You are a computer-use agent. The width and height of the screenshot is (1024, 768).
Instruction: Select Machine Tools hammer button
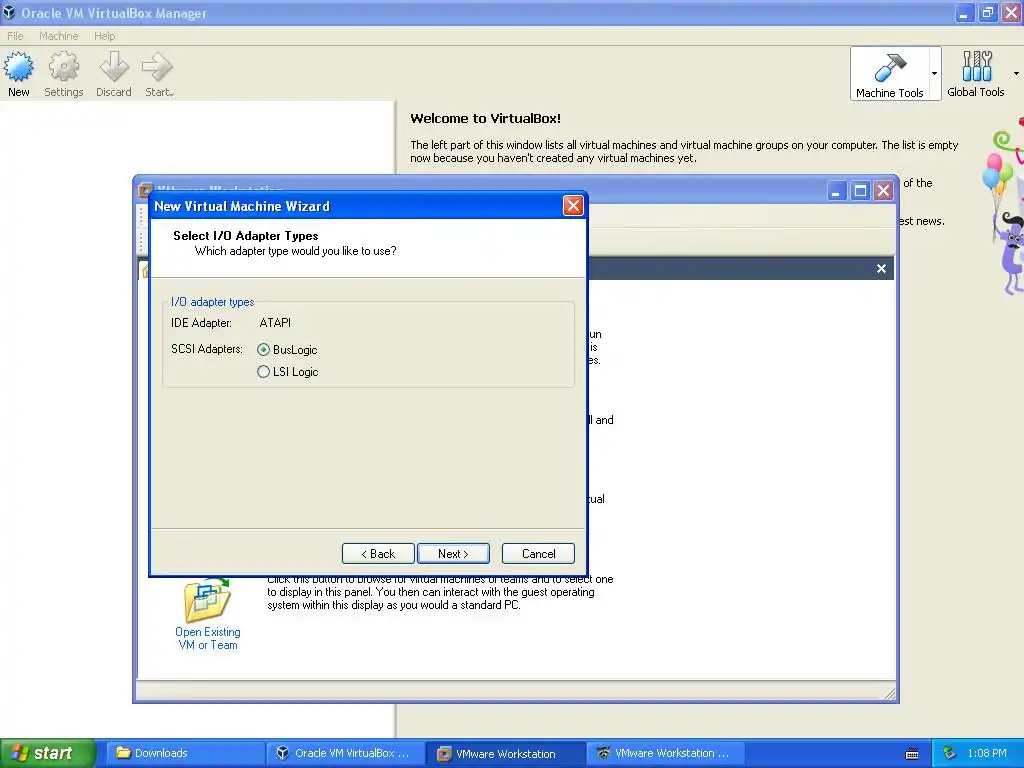pos(890,74)
